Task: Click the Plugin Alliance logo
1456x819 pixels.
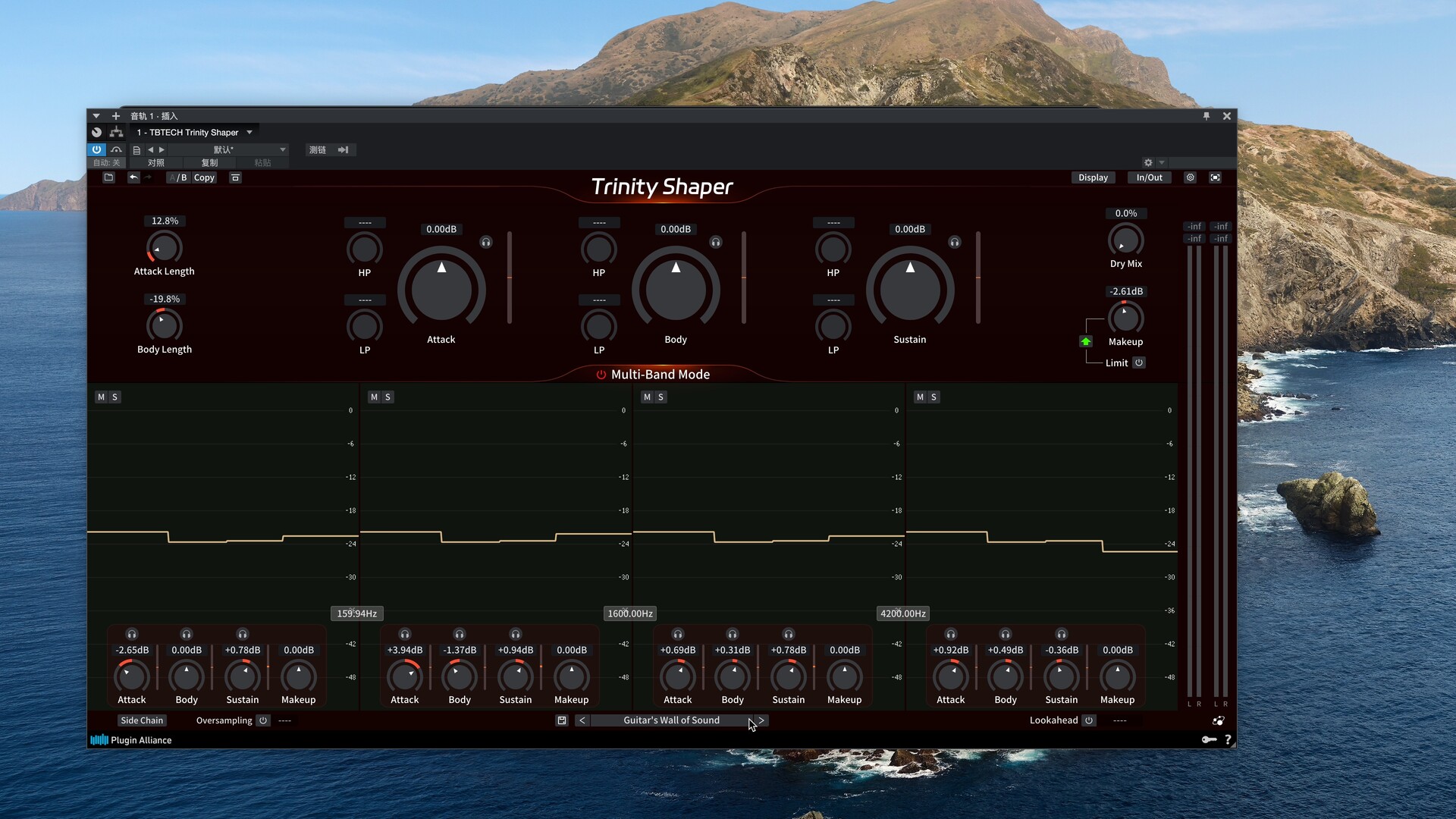Action: coord(130,740)
